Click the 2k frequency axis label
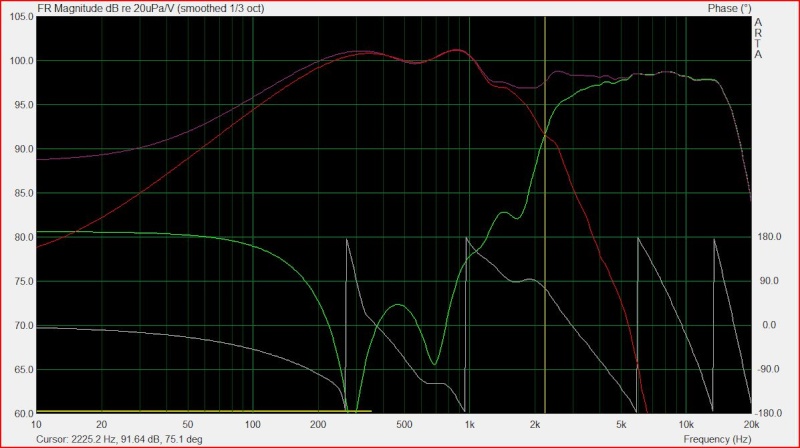Viewport: 800px width, 448px height. click(535, 425)
